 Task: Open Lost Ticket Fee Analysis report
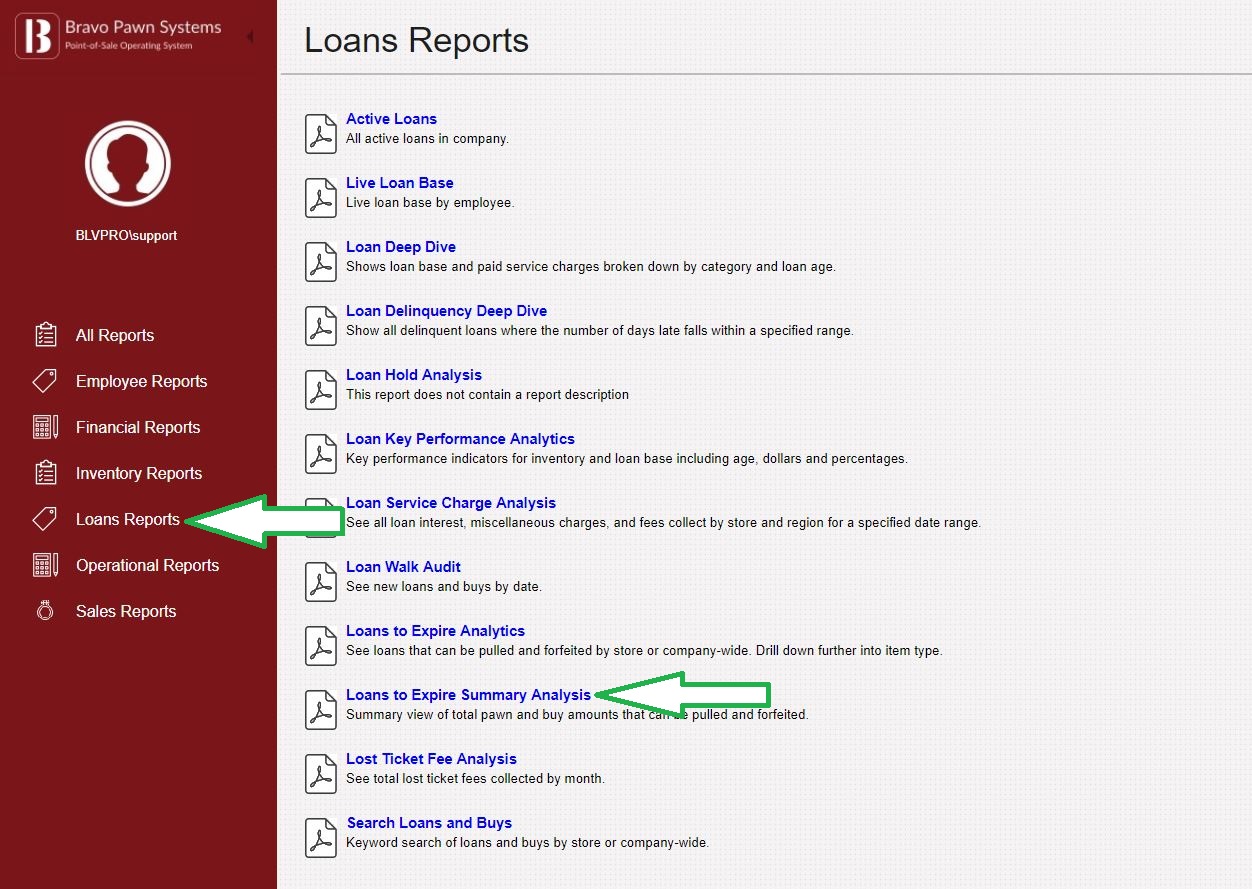pos(431,759)
